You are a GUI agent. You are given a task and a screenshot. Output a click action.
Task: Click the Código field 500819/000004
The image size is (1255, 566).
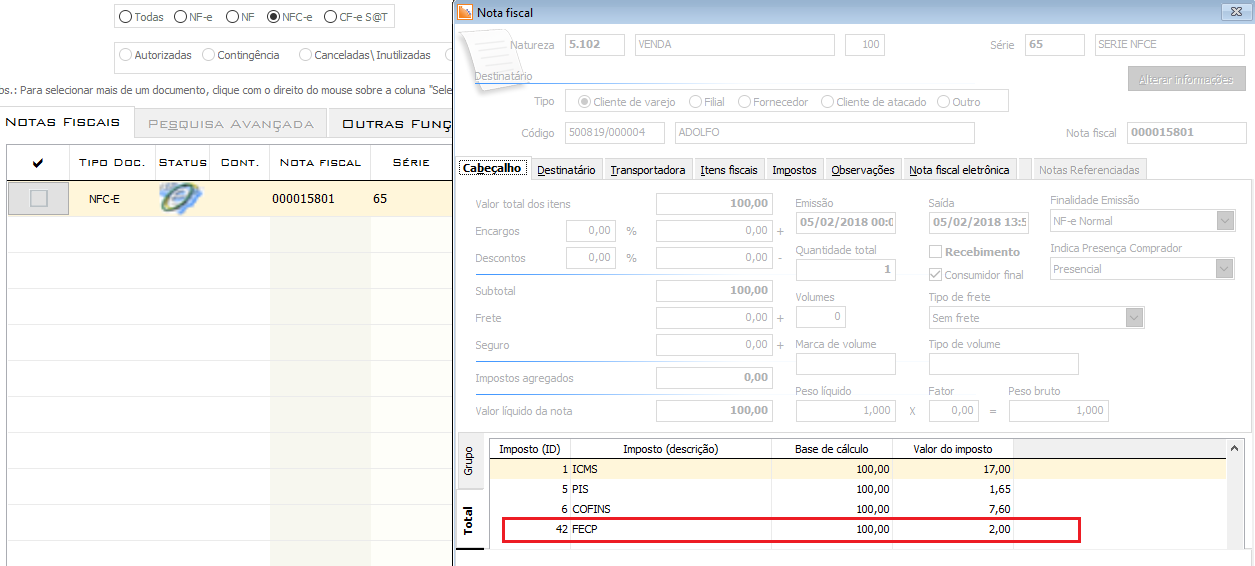pyautogui.click(x=615, y=133)
